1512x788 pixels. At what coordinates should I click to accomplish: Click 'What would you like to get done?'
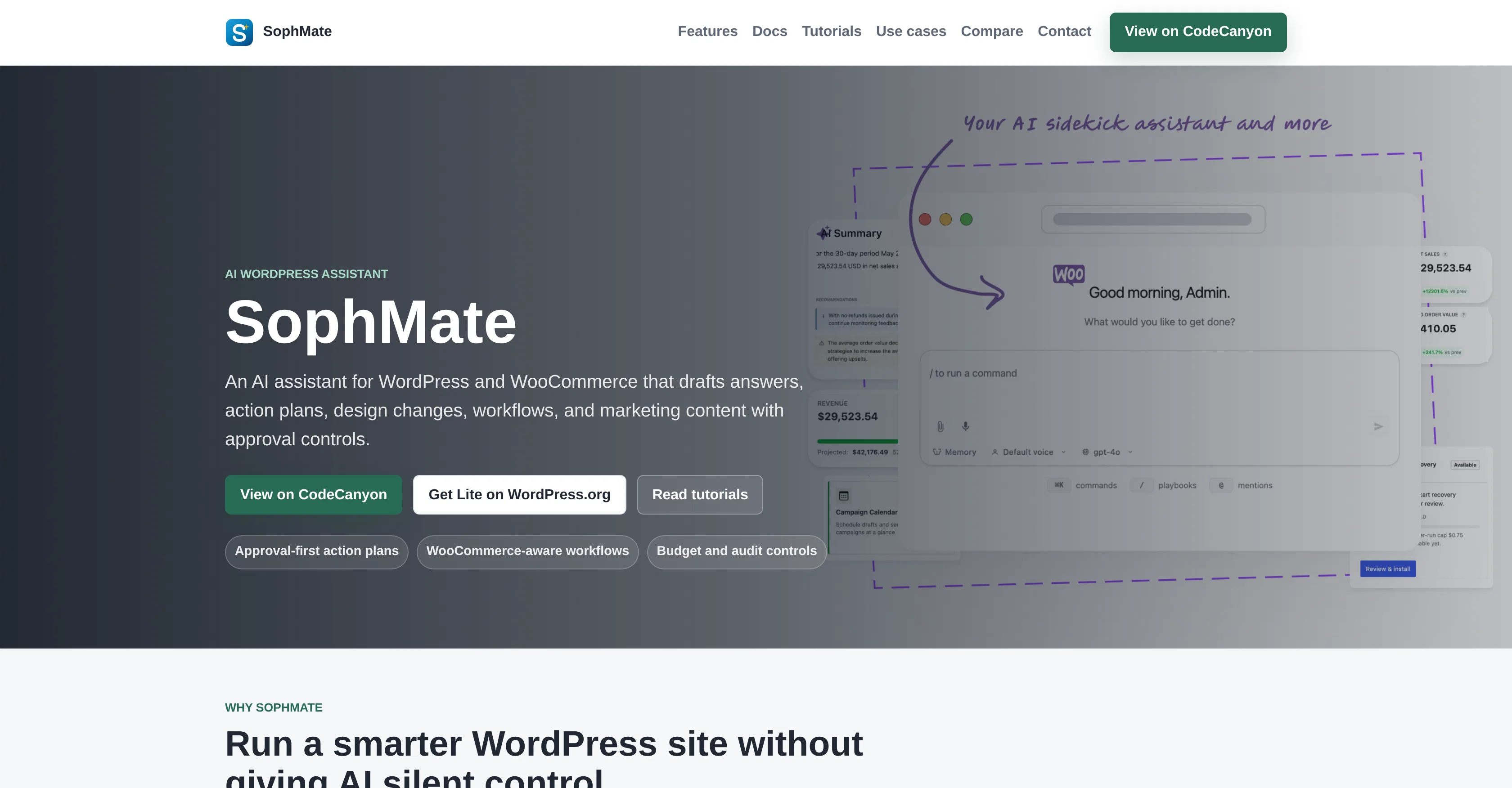coord(1159,322)
